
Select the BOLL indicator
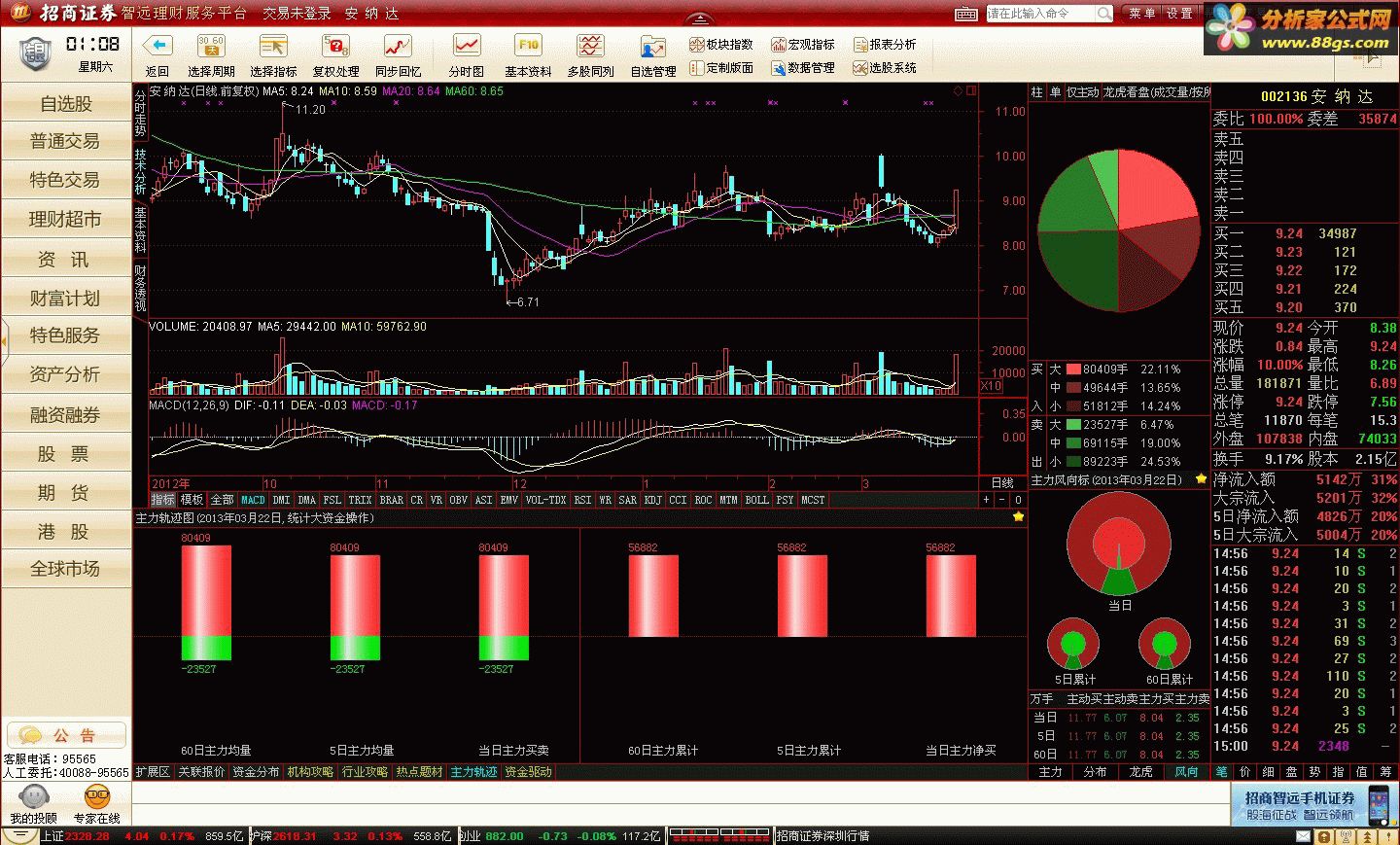coord(756,500)
